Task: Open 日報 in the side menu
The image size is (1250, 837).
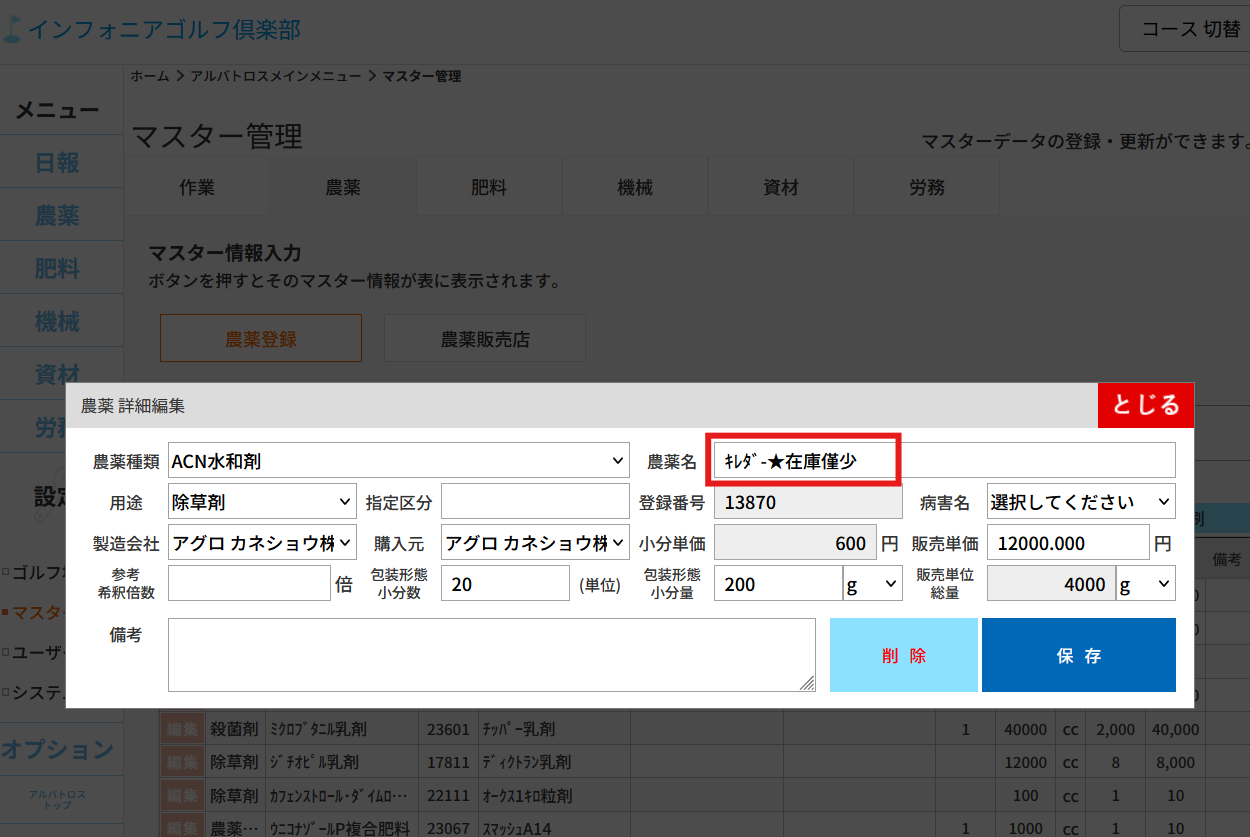Action: tap(57, 163)
